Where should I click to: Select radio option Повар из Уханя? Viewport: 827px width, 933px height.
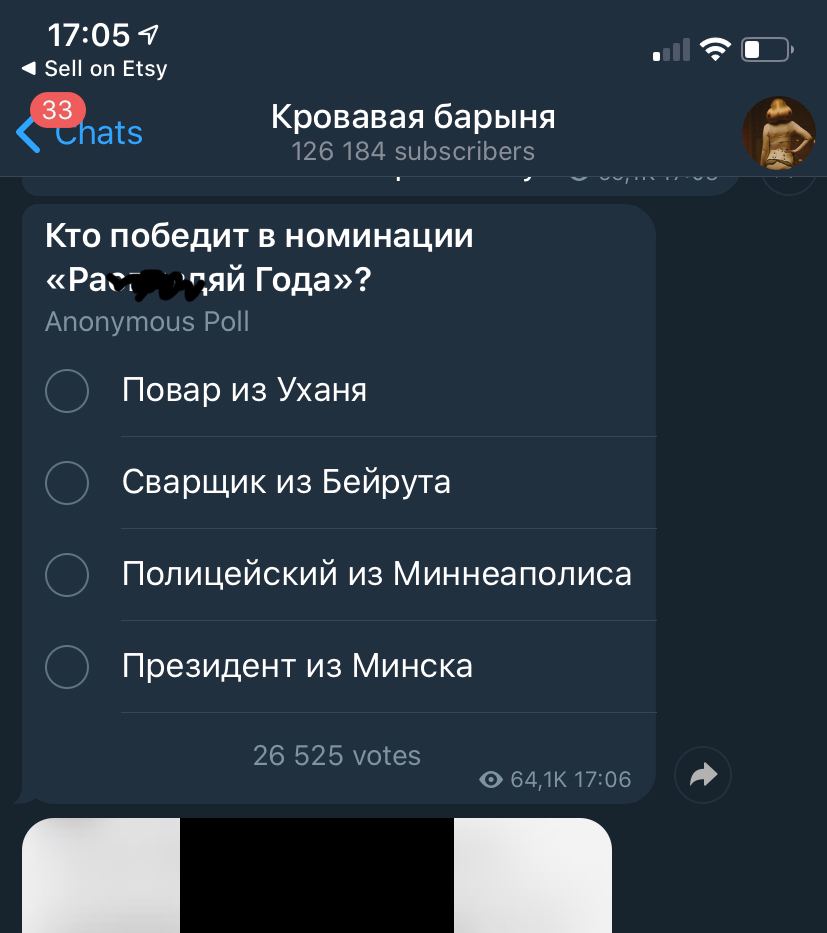[67, 391]
